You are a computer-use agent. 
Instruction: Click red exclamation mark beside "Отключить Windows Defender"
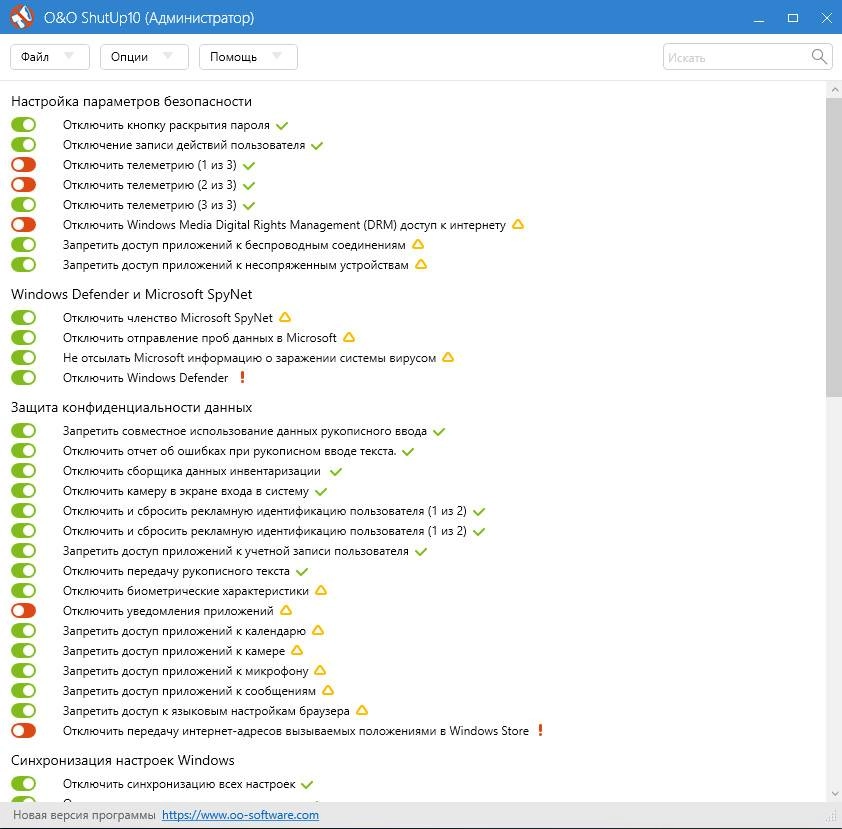click(x=242, y=377)
